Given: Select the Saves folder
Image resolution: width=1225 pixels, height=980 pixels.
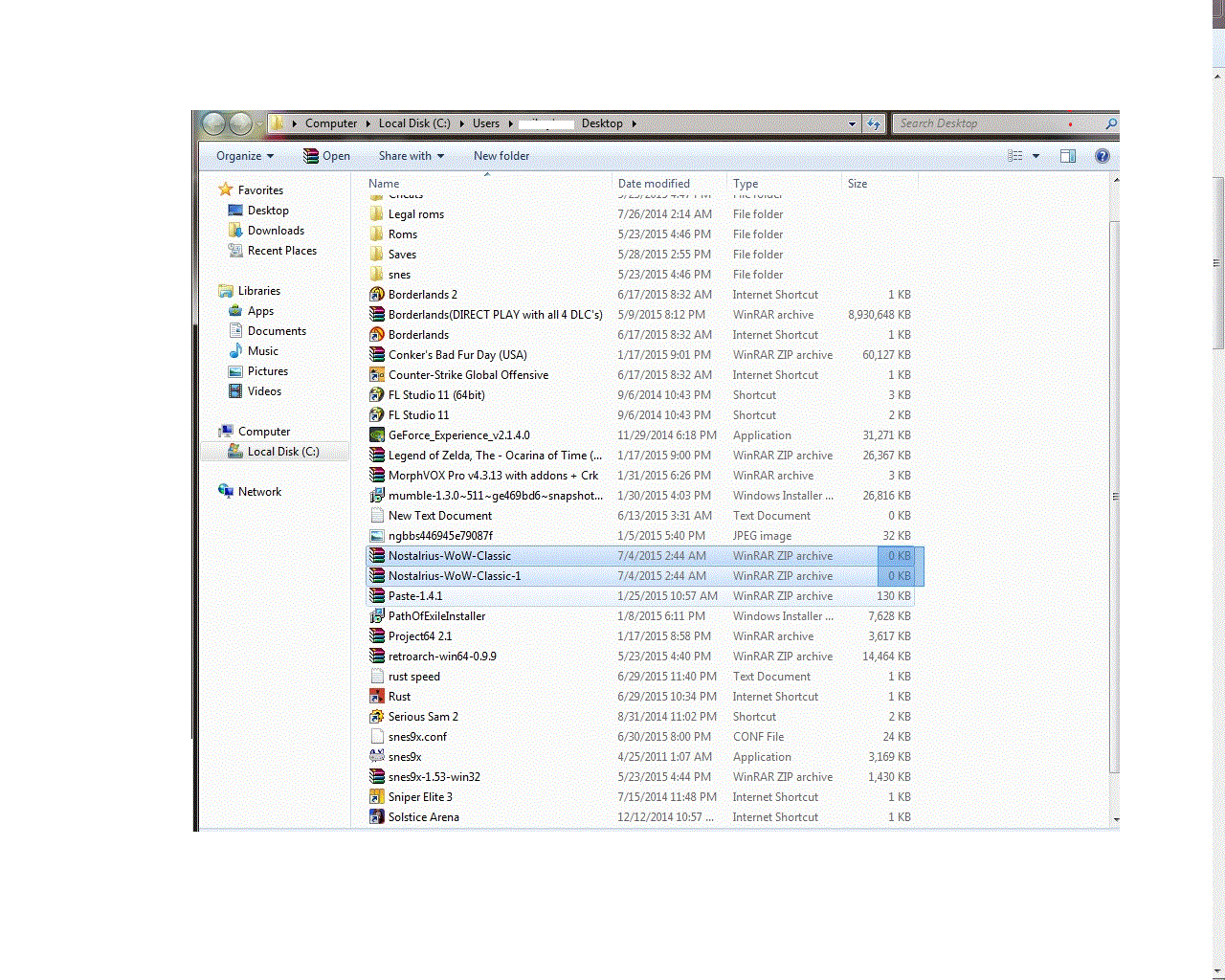Looking at the screenshot, I should (402, 255).
